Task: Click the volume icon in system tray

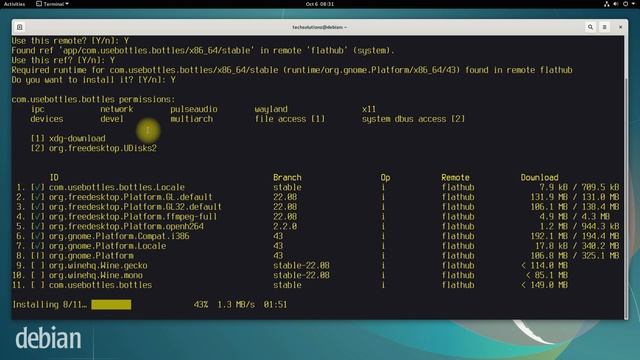Action: pyautogui.click(x=616, y=4)
